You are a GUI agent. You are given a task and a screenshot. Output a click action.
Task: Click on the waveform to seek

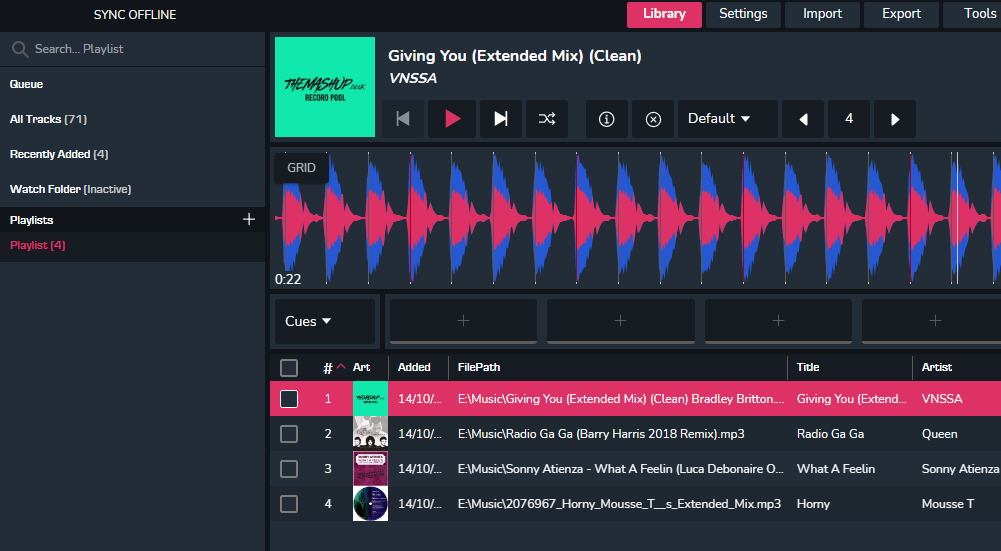click(638, 218)
